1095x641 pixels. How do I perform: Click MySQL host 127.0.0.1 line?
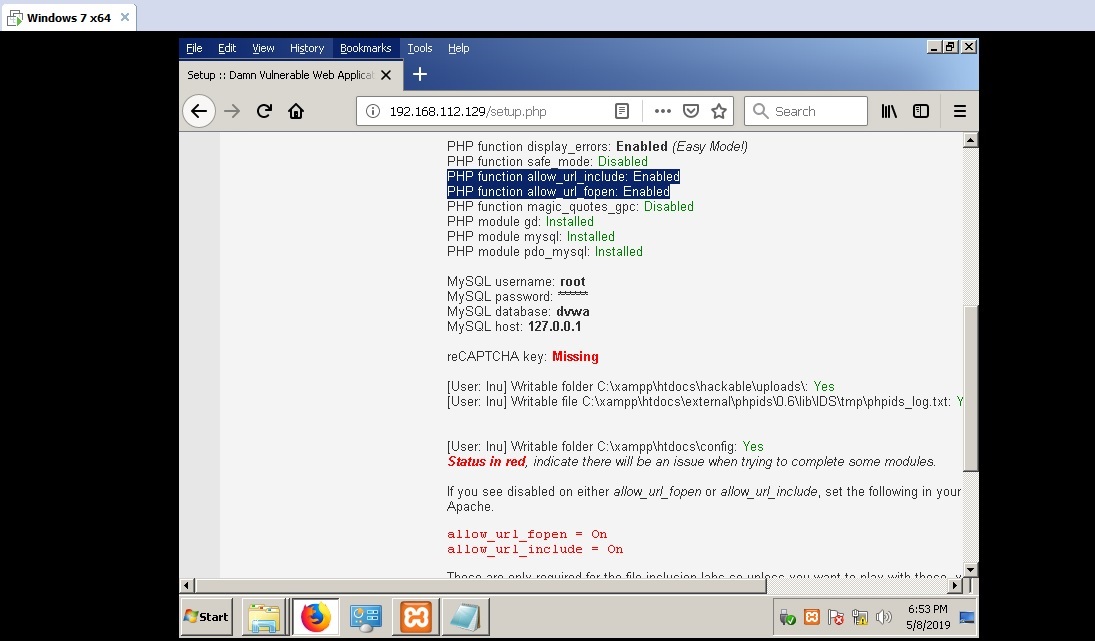pos(514,327)
